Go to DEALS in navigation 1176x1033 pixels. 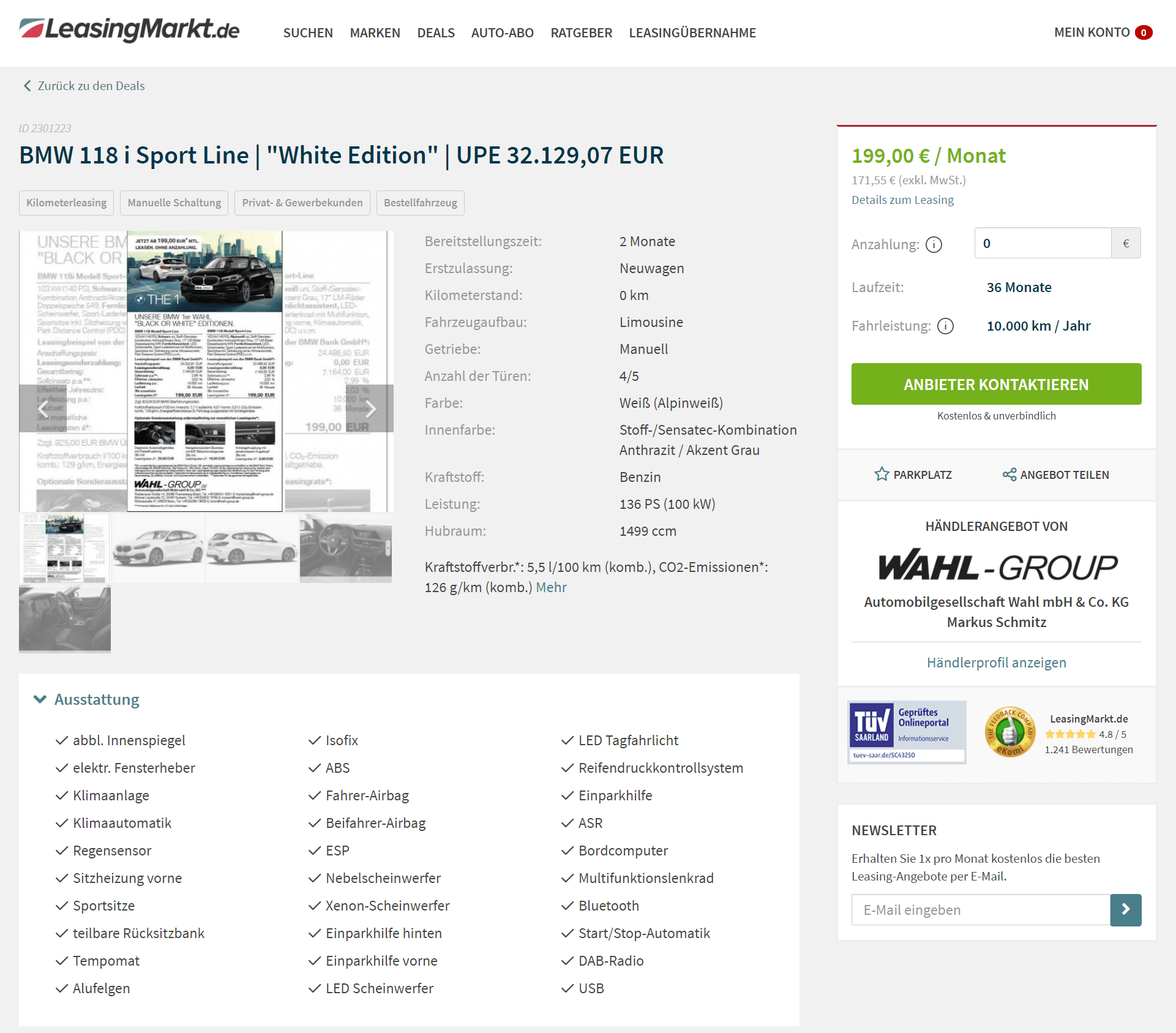(x=436, y=33)
